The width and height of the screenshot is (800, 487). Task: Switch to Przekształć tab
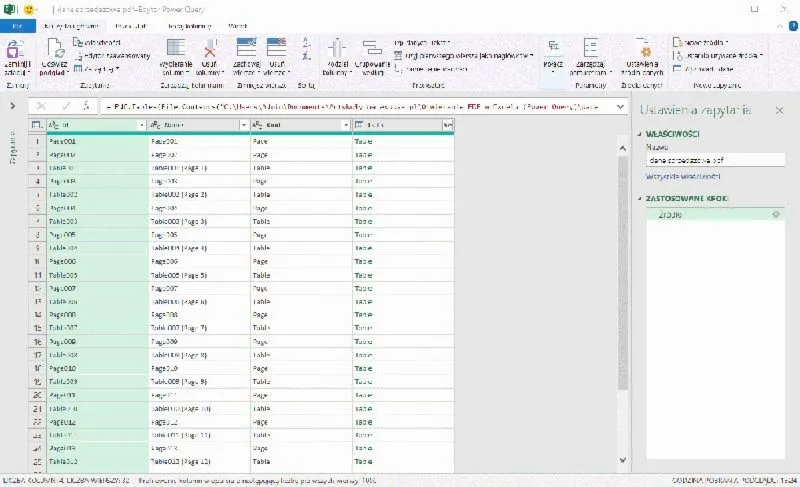pos(132,26)
